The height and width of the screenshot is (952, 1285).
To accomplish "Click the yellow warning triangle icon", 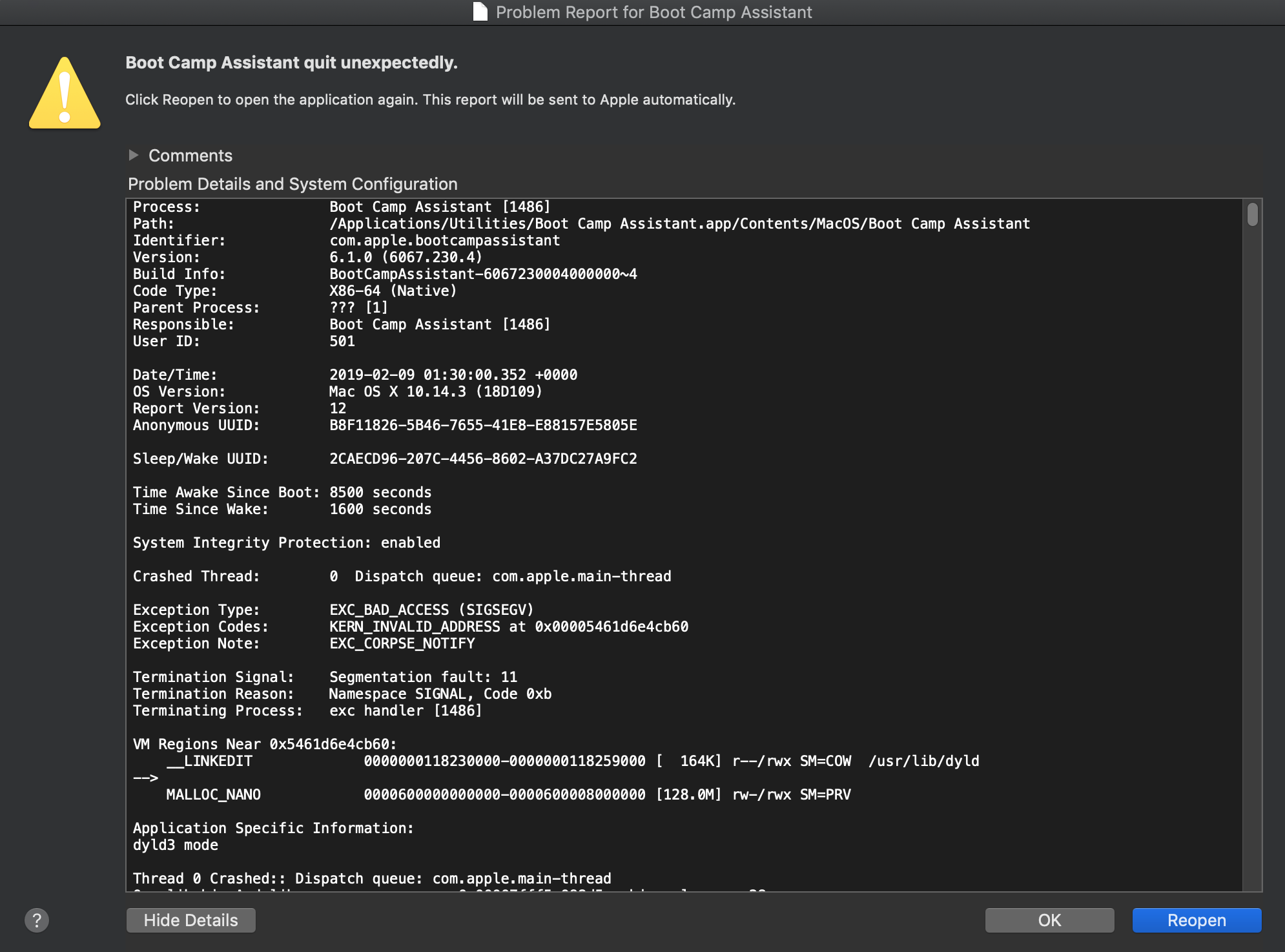I will pos(65,94).
